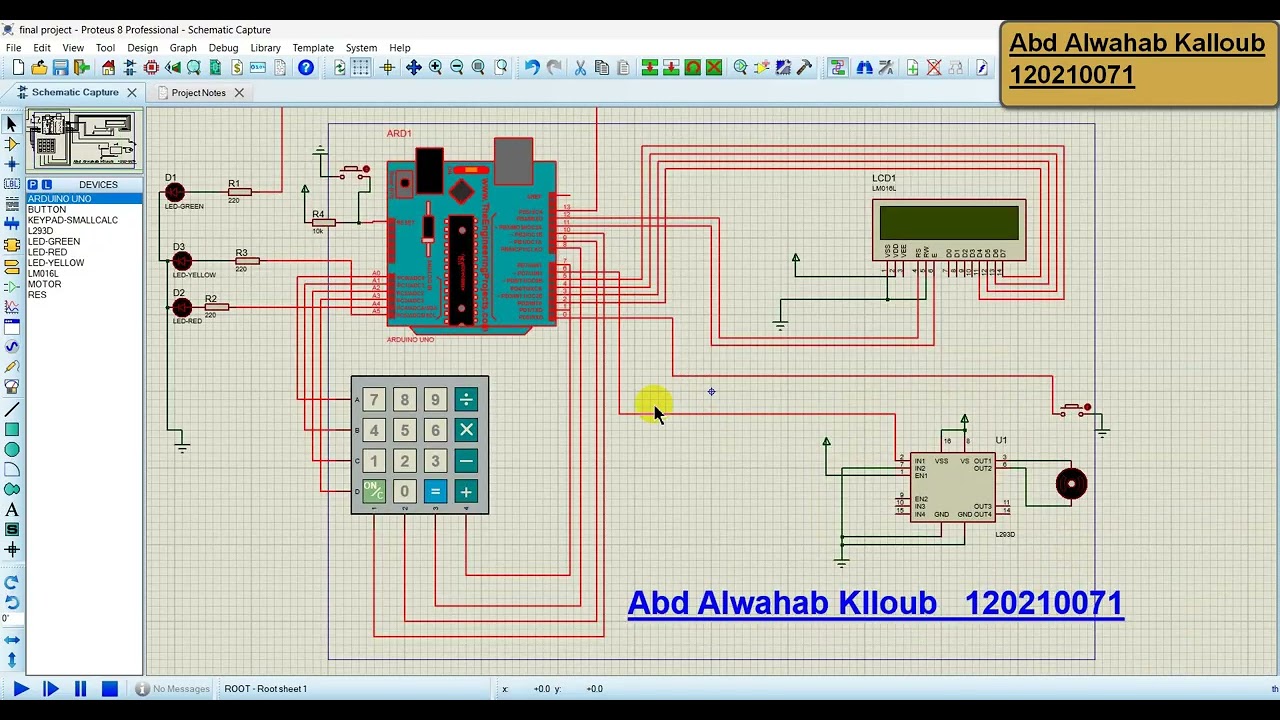Click the Copy to clipboard icon
The height and width of the screenshot is (720, 1280).
(x=602, y=68)
